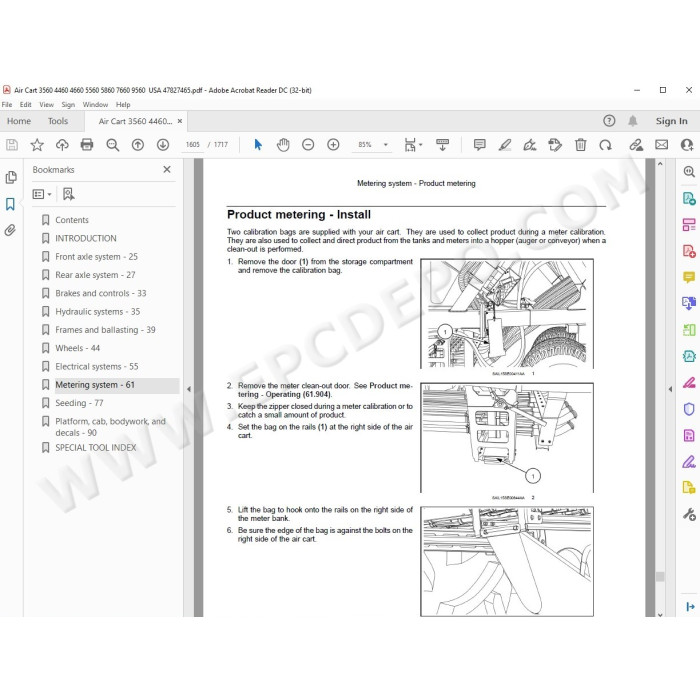Open the Contents bookmark
Screen dimensions: 700x700
click(x=72, y=220)
